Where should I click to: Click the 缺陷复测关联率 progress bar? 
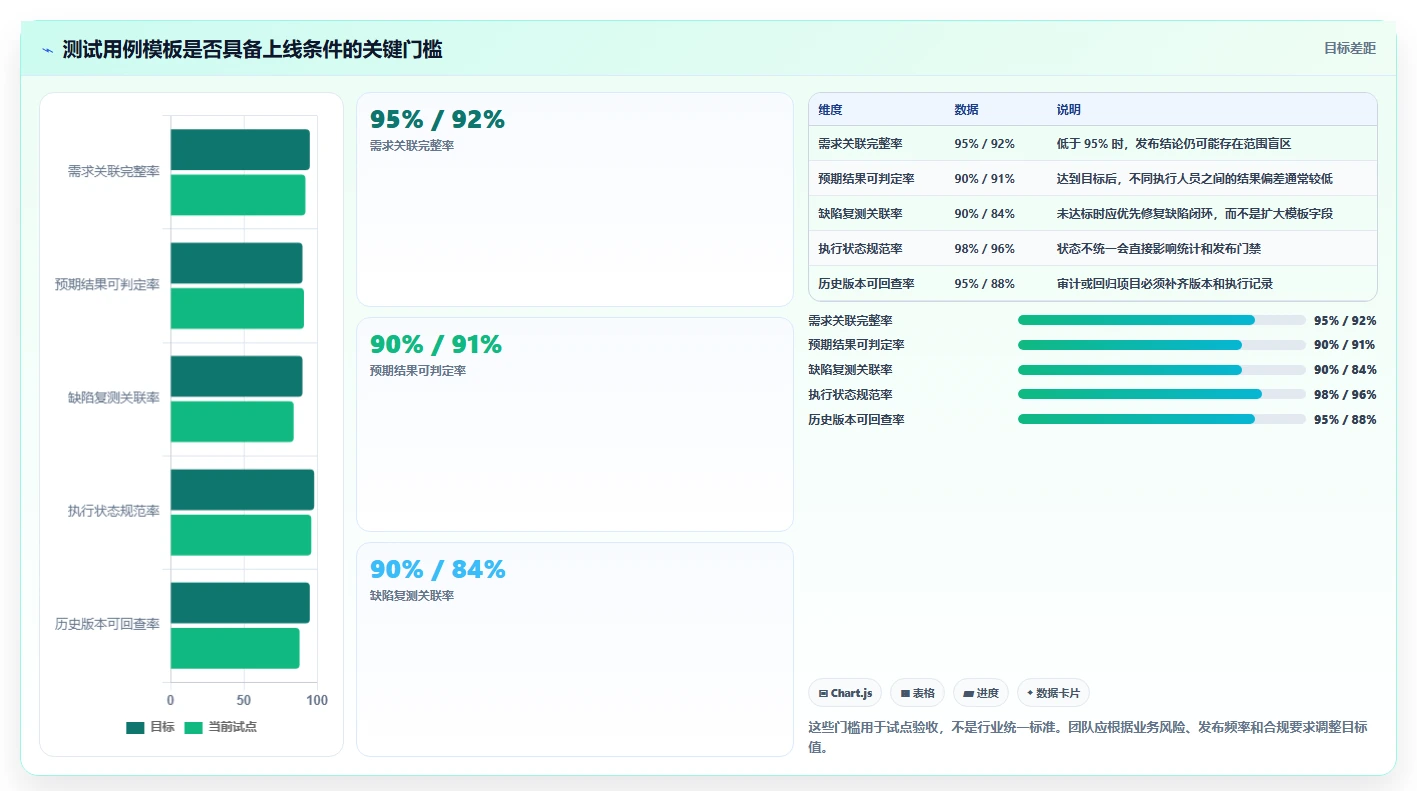(x=1162, y=370)
